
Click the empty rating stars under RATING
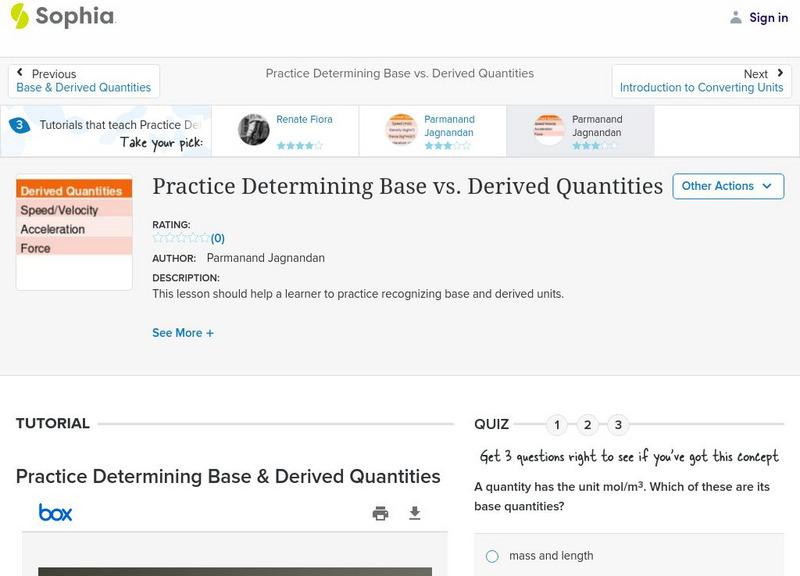click(x=181, y=238)
